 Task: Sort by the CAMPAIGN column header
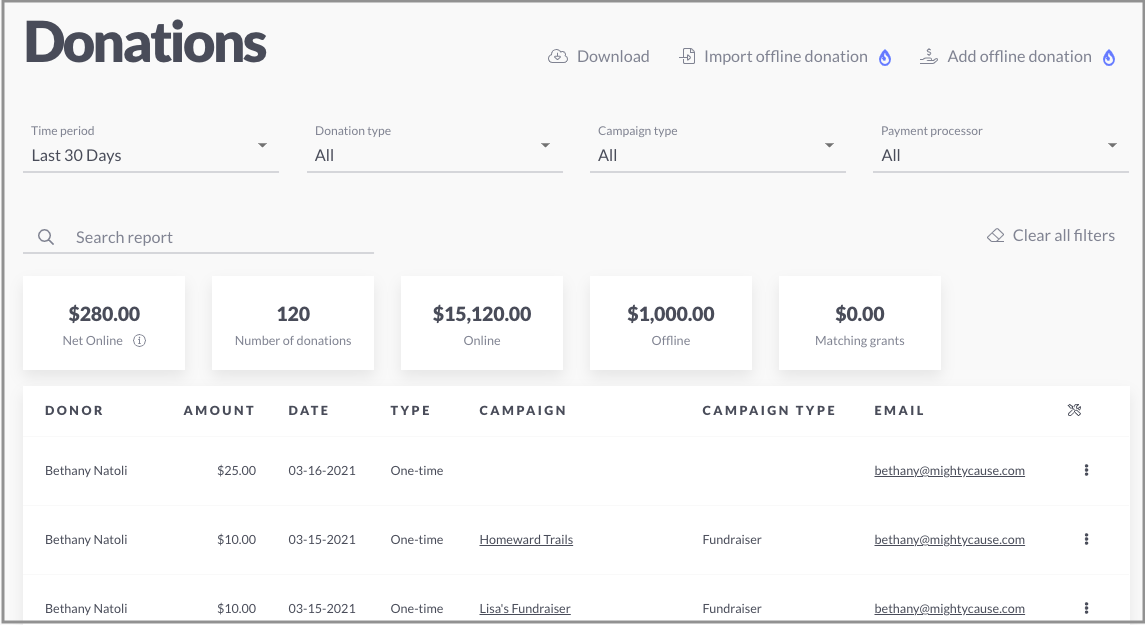click(523, 410)
